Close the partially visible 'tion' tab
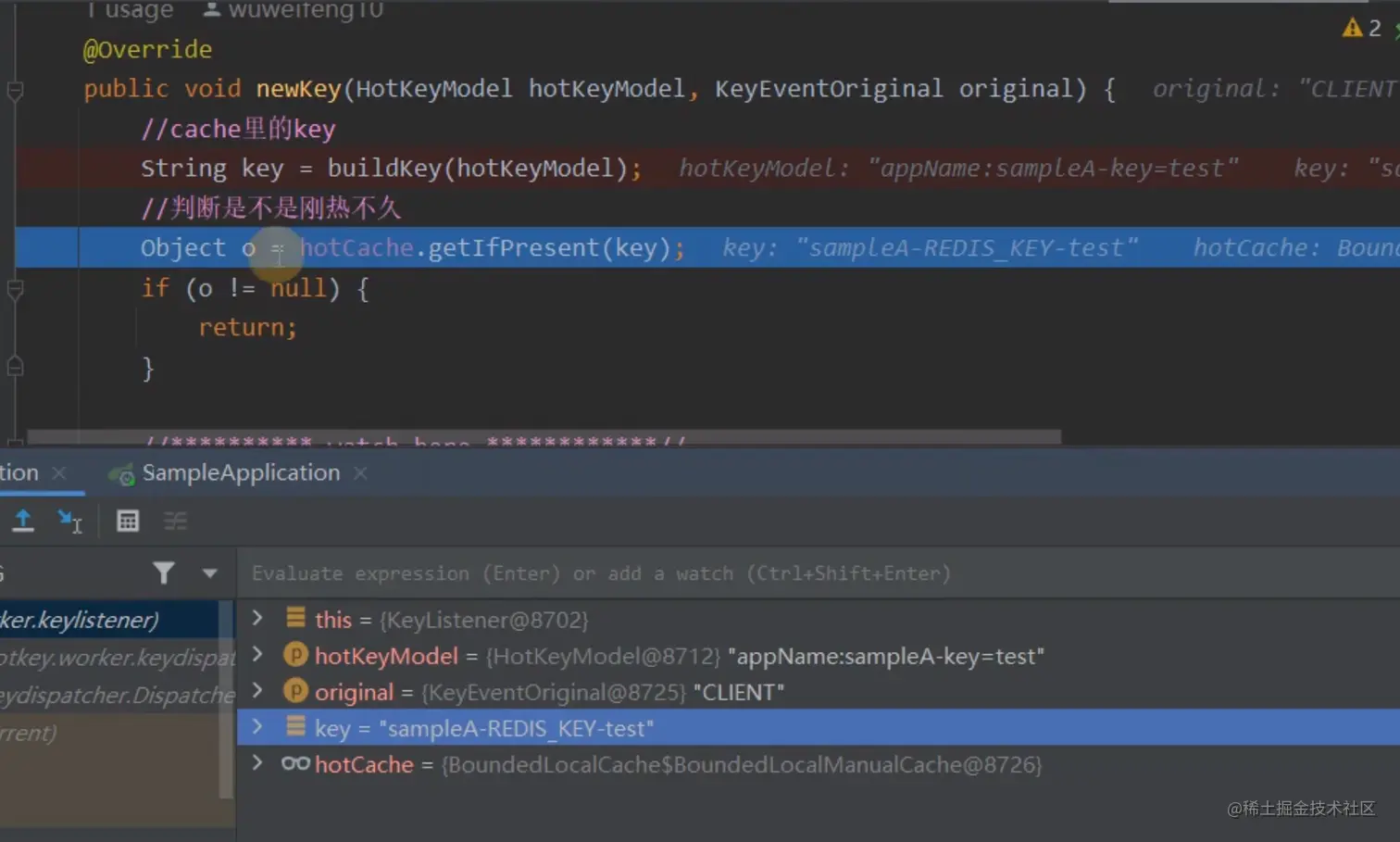Screen dimensions: 1400x842 (x=59, y=473)
